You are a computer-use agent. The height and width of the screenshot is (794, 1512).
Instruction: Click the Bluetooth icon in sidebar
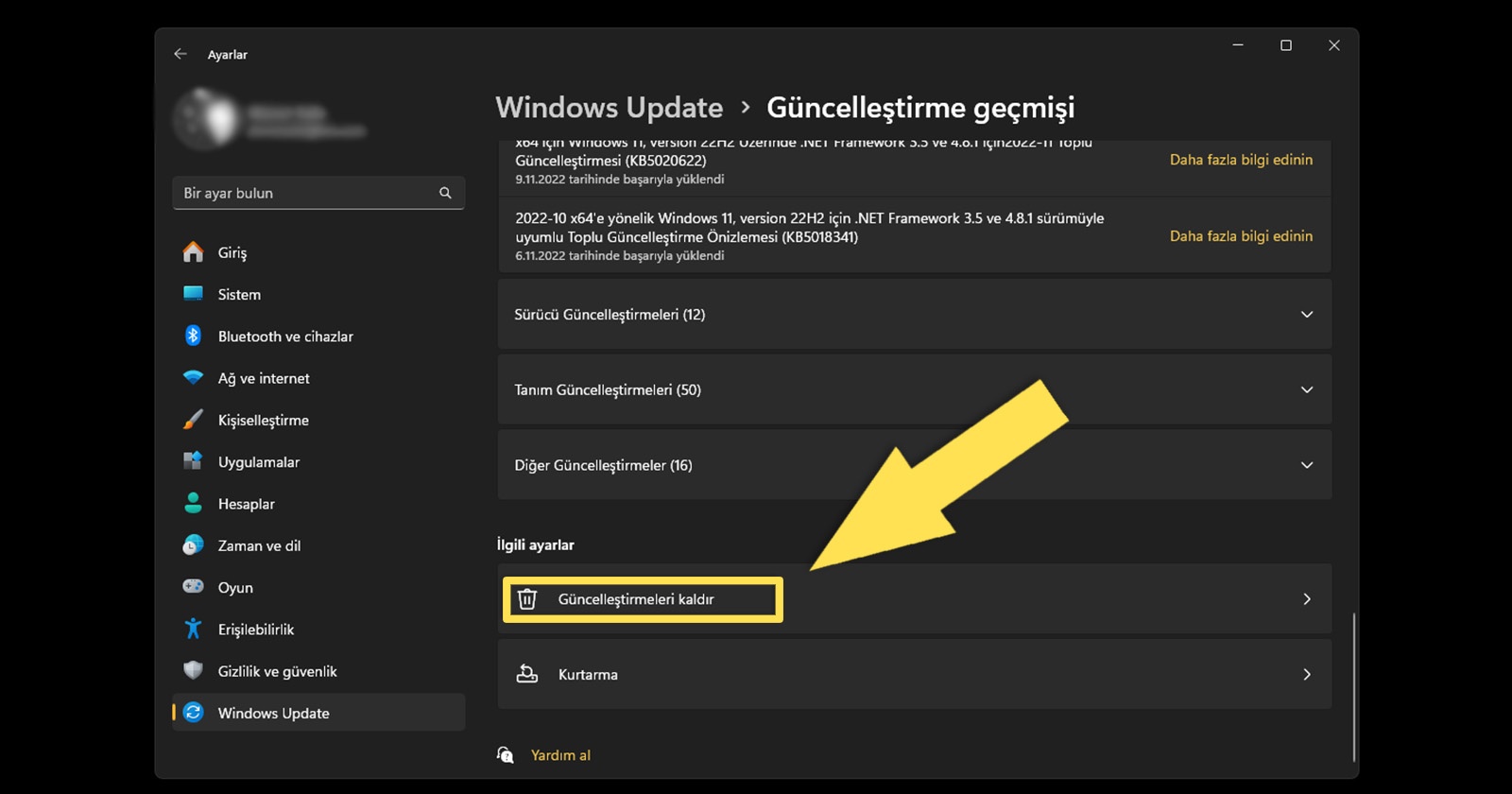193,336
